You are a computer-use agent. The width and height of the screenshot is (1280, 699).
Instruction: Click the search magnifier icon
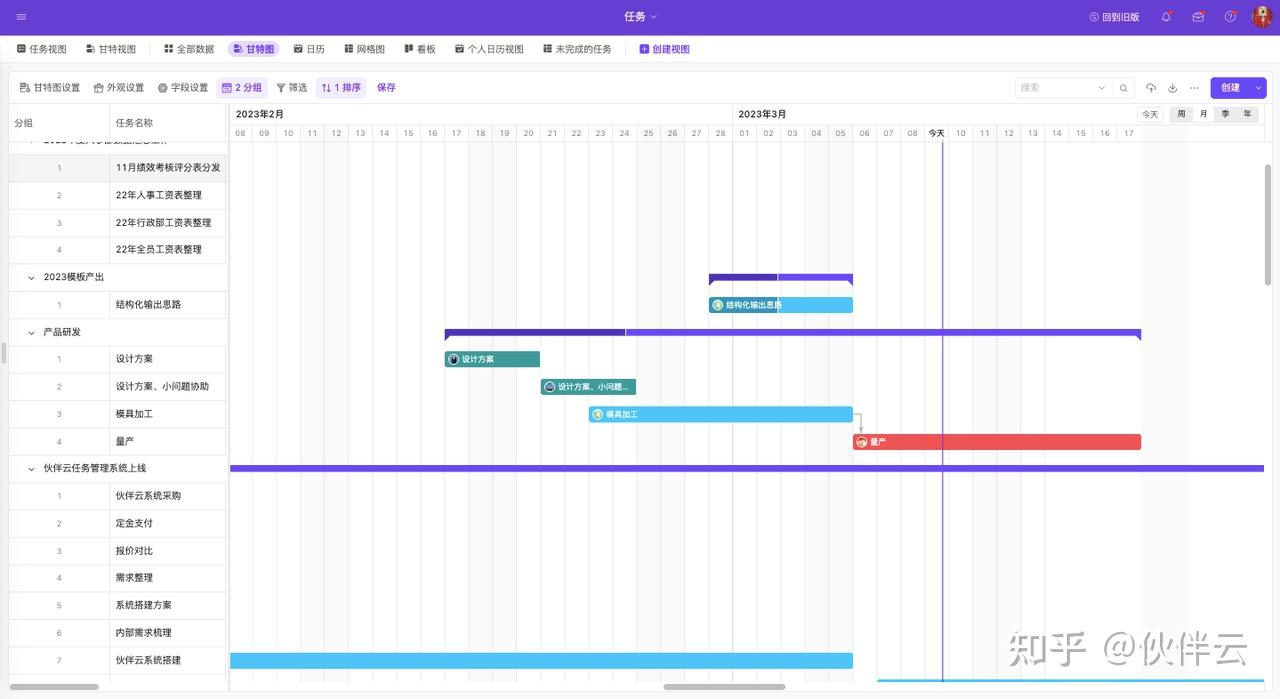[1124, 88]
